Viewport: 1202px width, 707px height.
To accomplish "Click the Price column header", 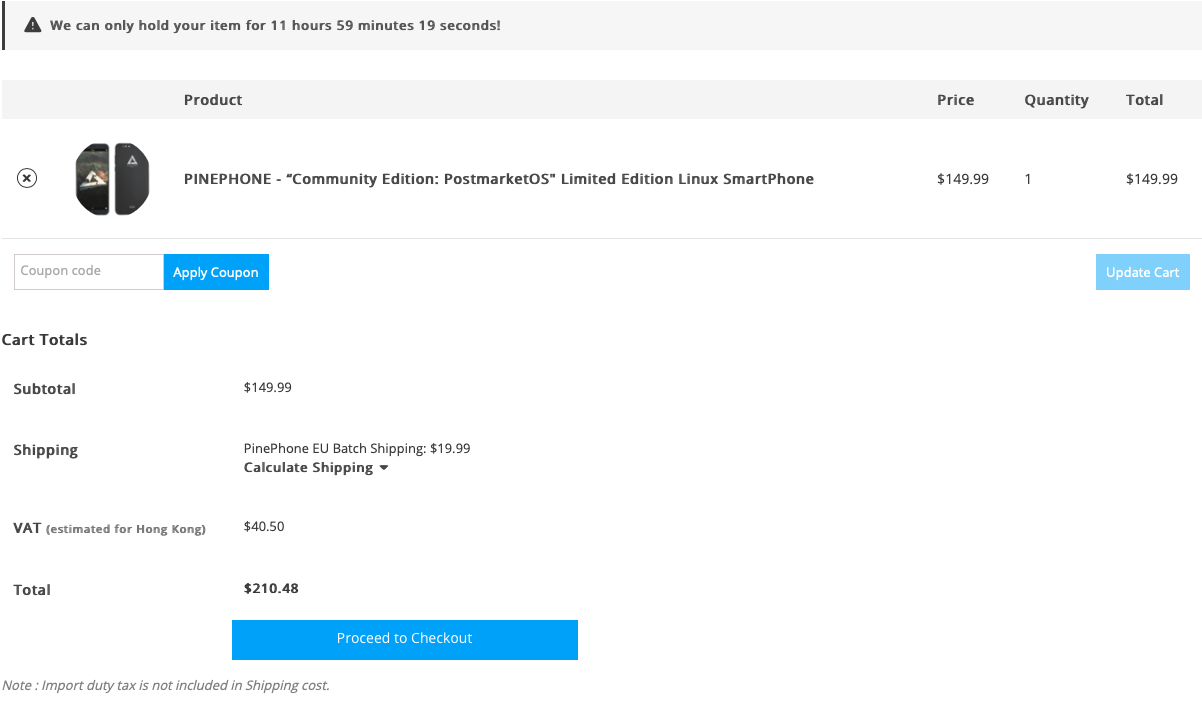I will click(955, 100).
